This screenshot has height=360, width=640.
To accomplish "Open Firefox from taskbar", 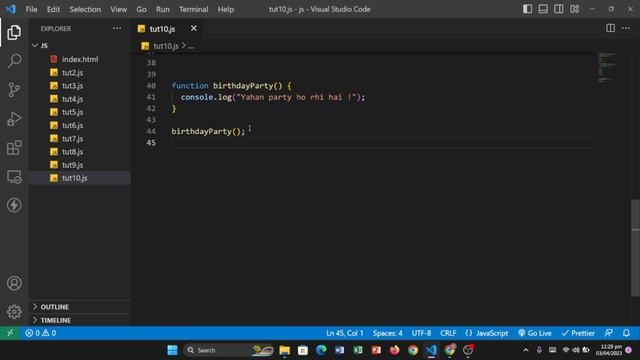I will (x=394, y=350).
